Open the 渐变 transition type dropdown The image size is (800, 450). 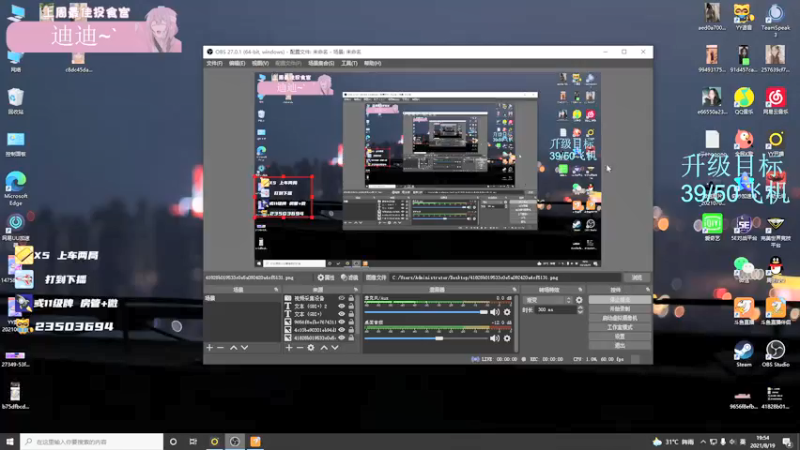coord(548,300)
